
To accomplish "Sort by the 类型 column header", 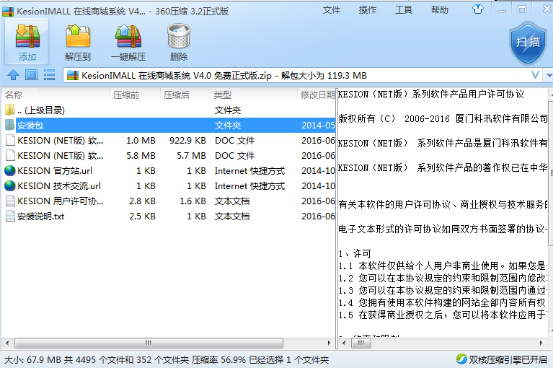I will pyautogui.click(x=254, y=95).
